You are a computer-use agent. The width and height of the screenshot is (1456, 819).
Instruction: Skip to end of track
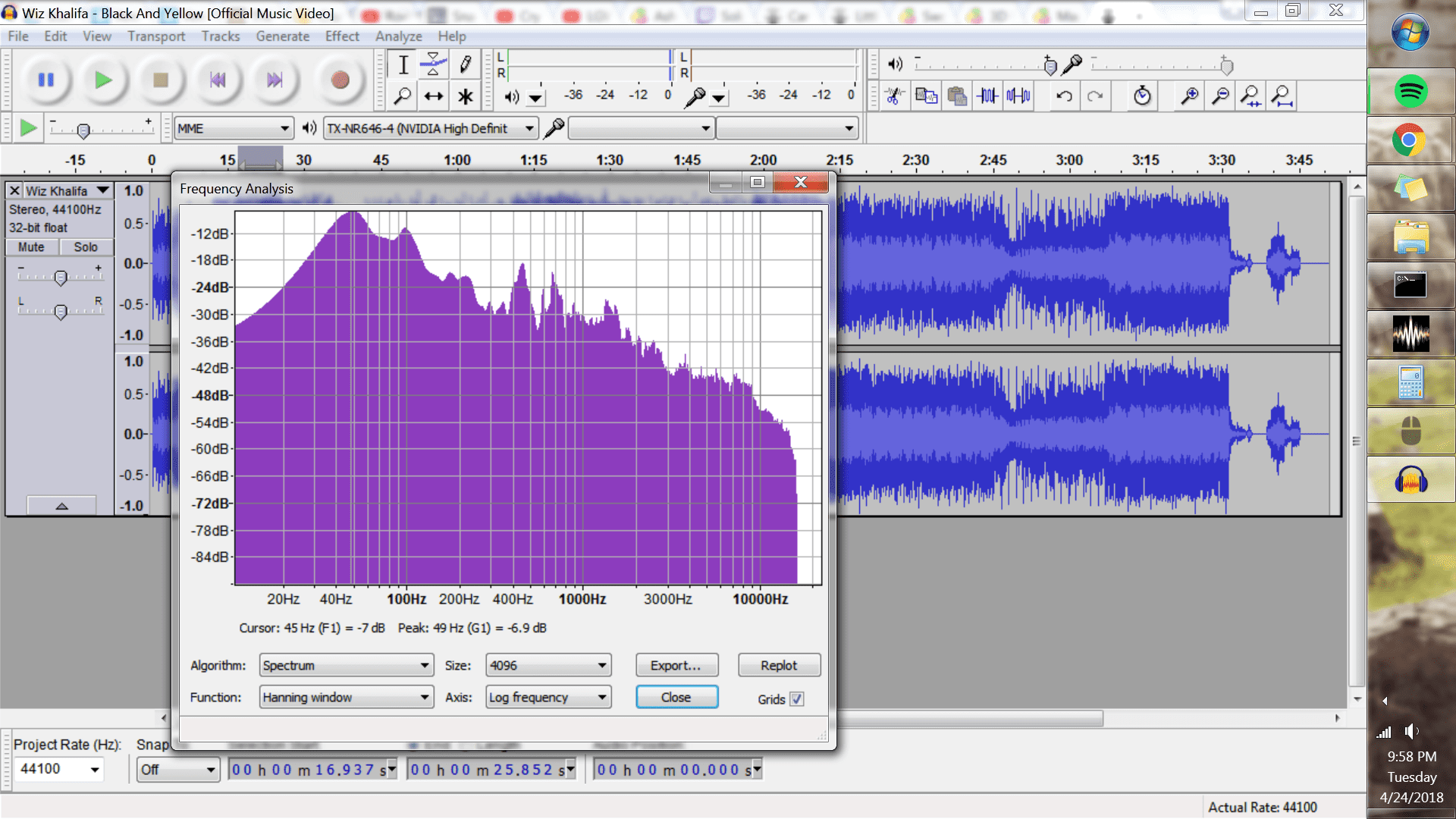(275, 80)
